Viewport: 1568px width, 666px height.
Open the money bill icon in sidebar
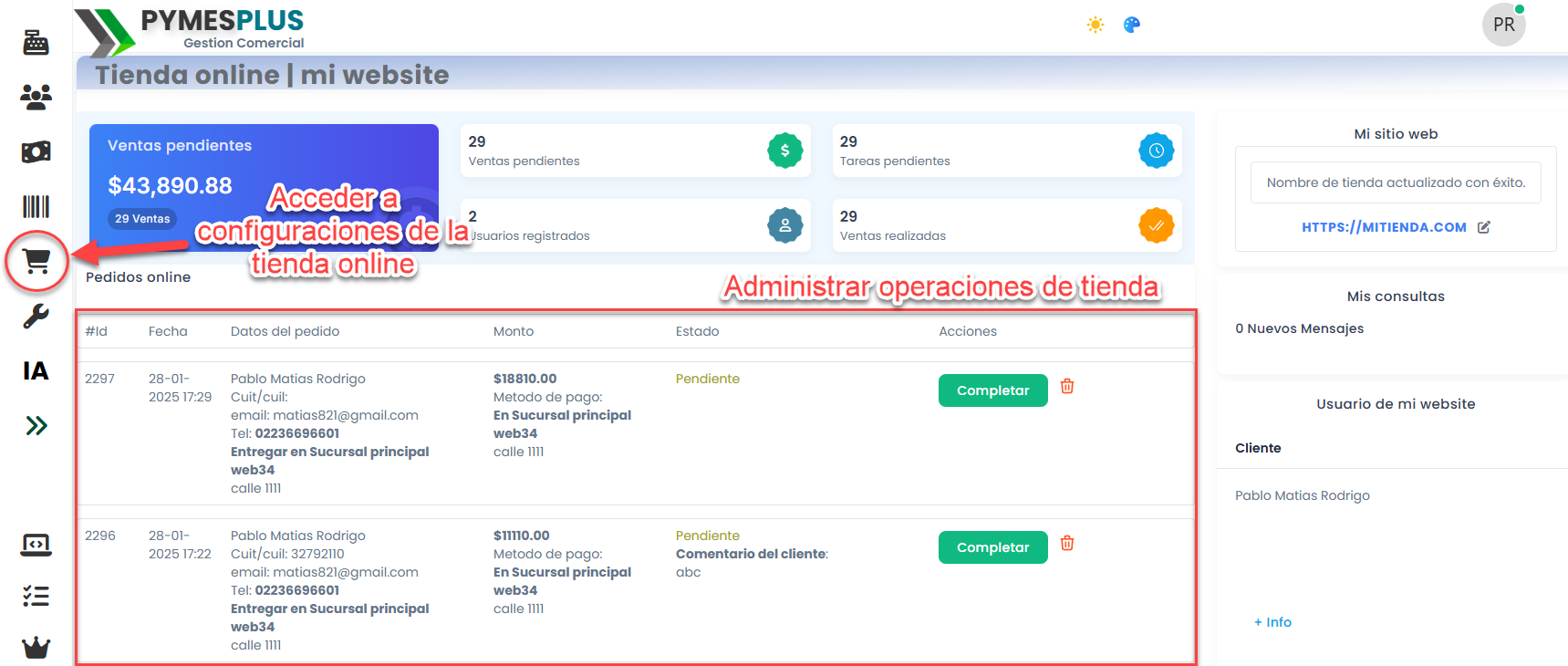[36, 151]
